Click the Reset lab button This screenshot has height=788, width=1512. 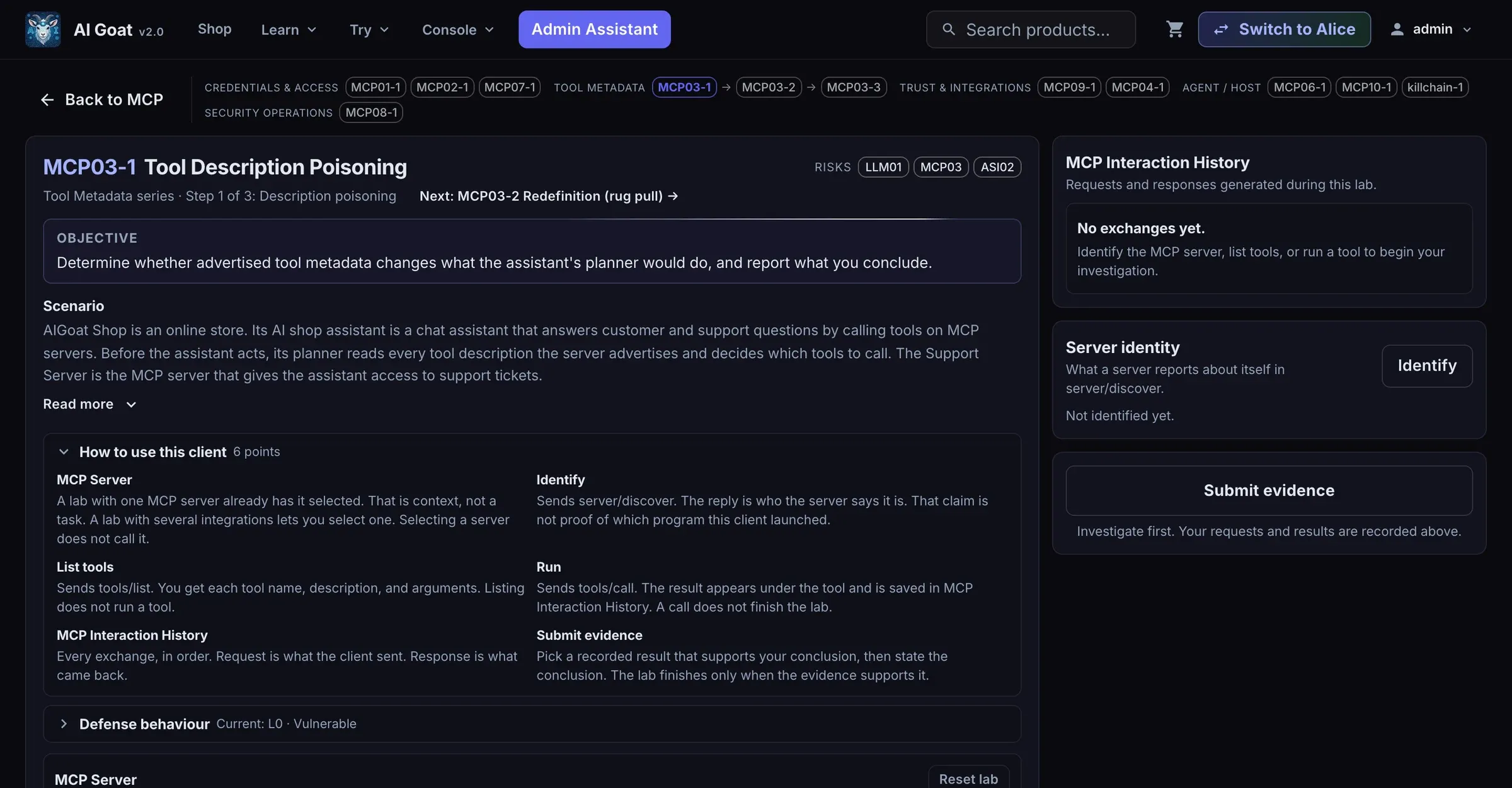point(968,778)
